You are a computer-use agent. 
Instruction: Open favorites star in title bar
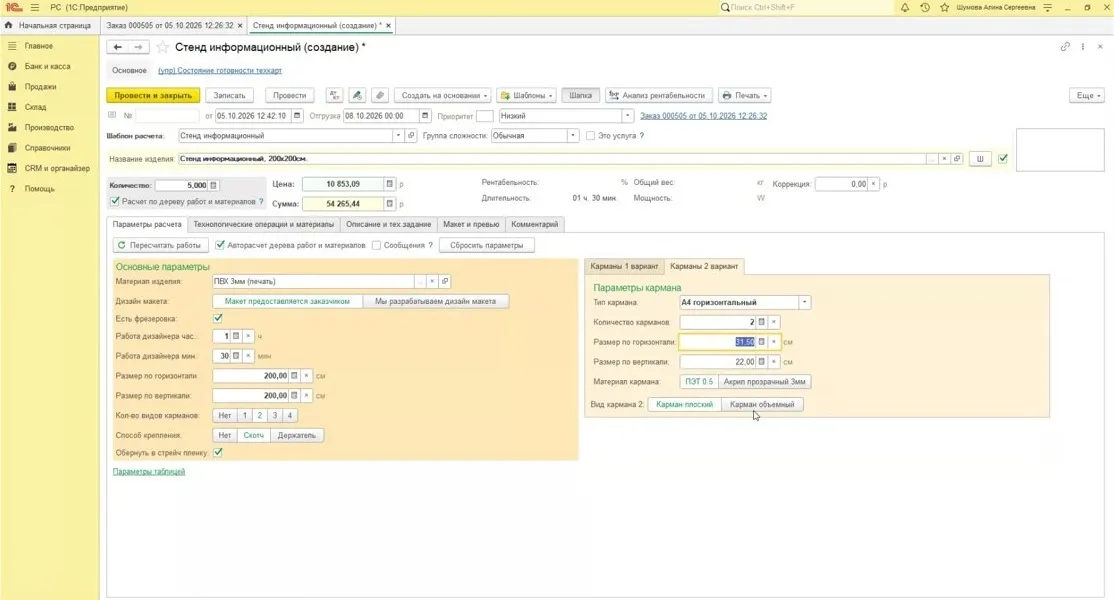[x=944, y=7]
